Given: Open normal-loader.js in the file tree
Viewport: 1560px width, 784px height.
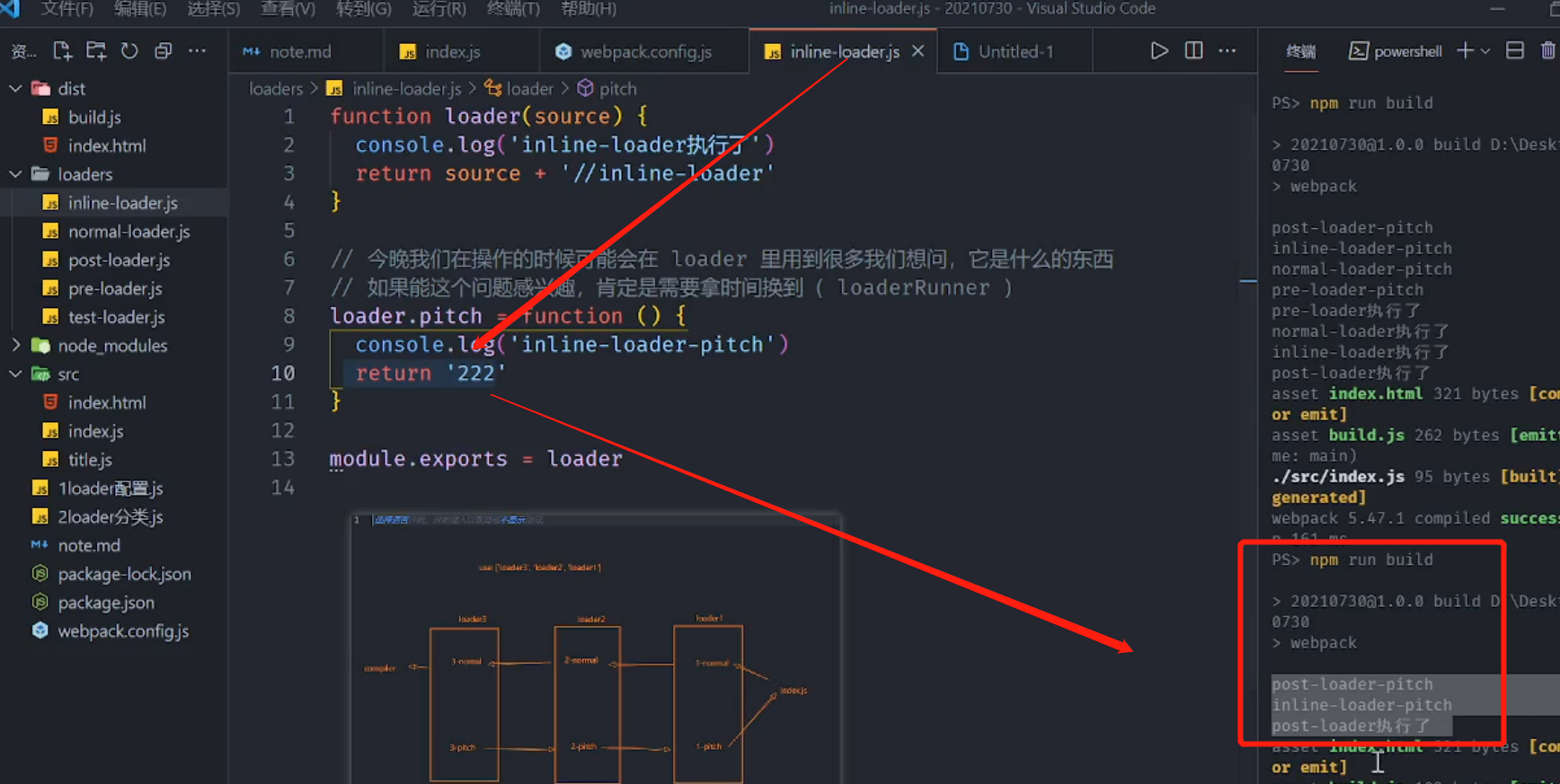Looking at the screenshot, I should pos(129,232).
